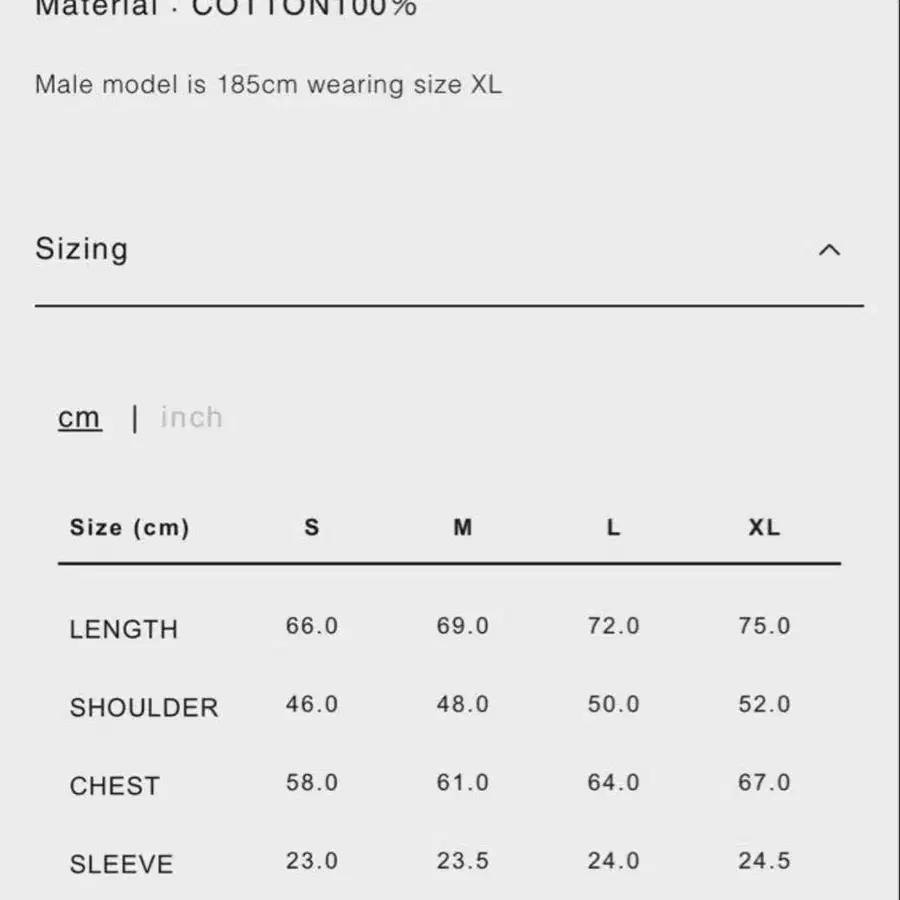This screenshot has width=900, height=900.
Task: Click the LENGTH row label
Action: [123, 630]
